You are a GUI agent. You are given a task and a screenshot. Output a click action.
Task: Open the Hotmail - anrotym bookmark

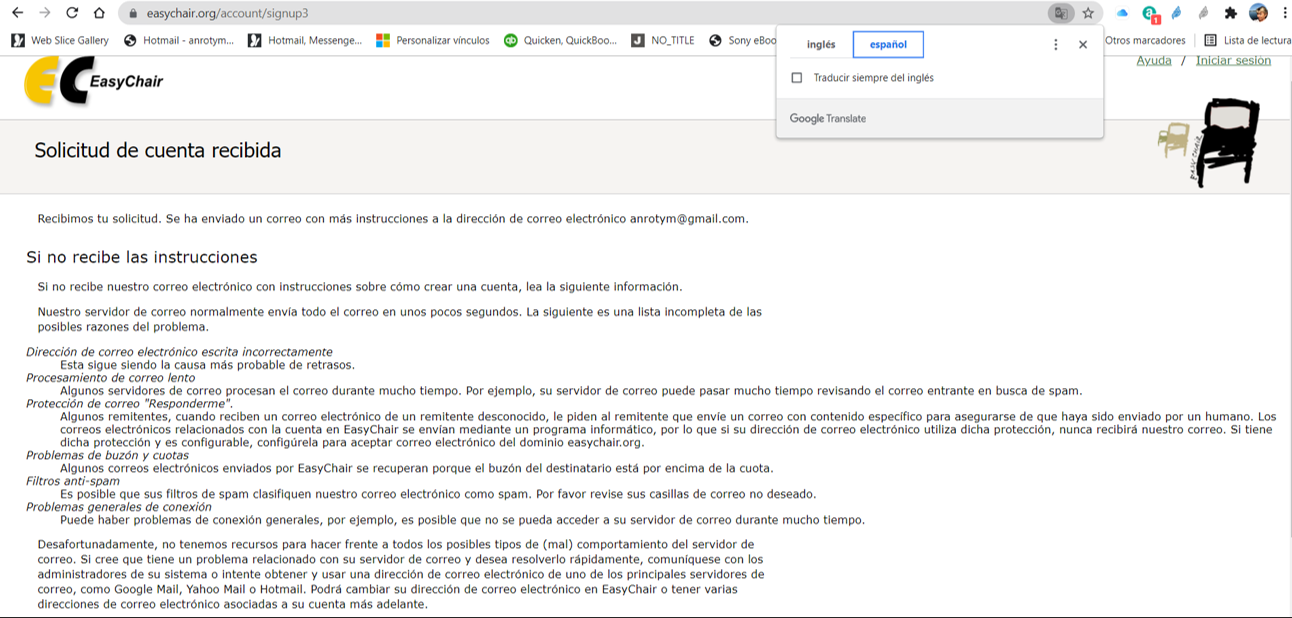coord(179,40)
